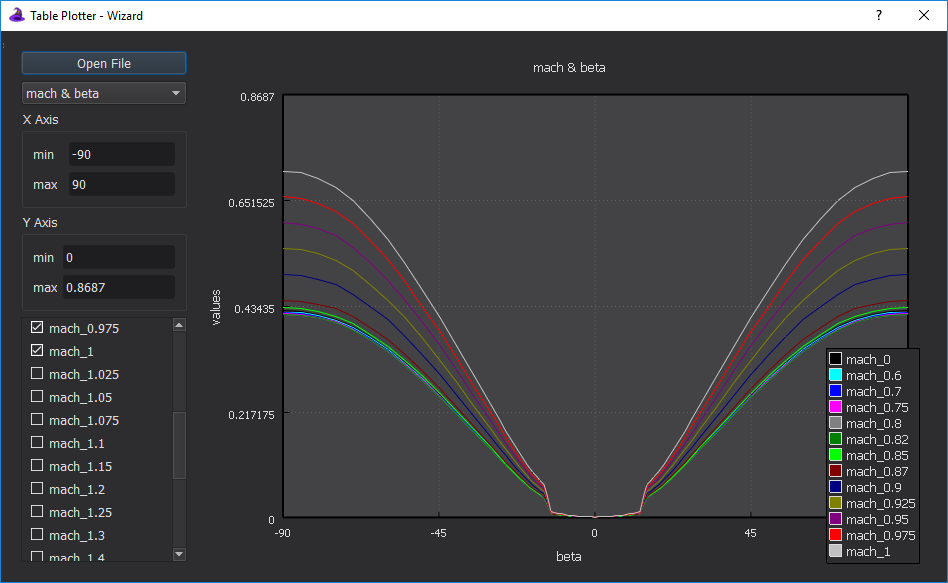Click the values y-axis label
The image size is (948, 583).
[x=216, y=307]
